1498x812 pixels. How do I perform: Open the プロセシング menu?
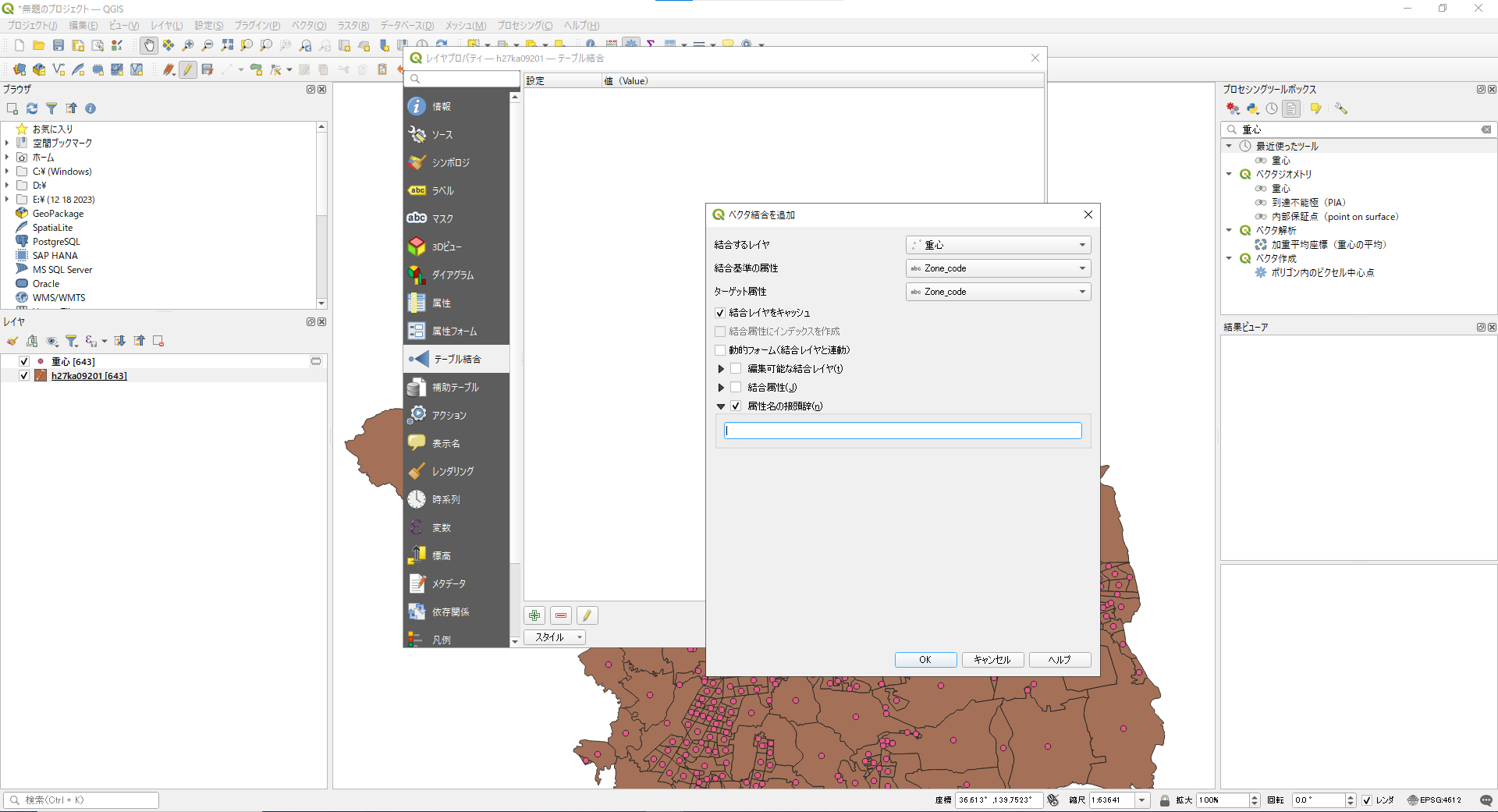(x=524, y=26)
